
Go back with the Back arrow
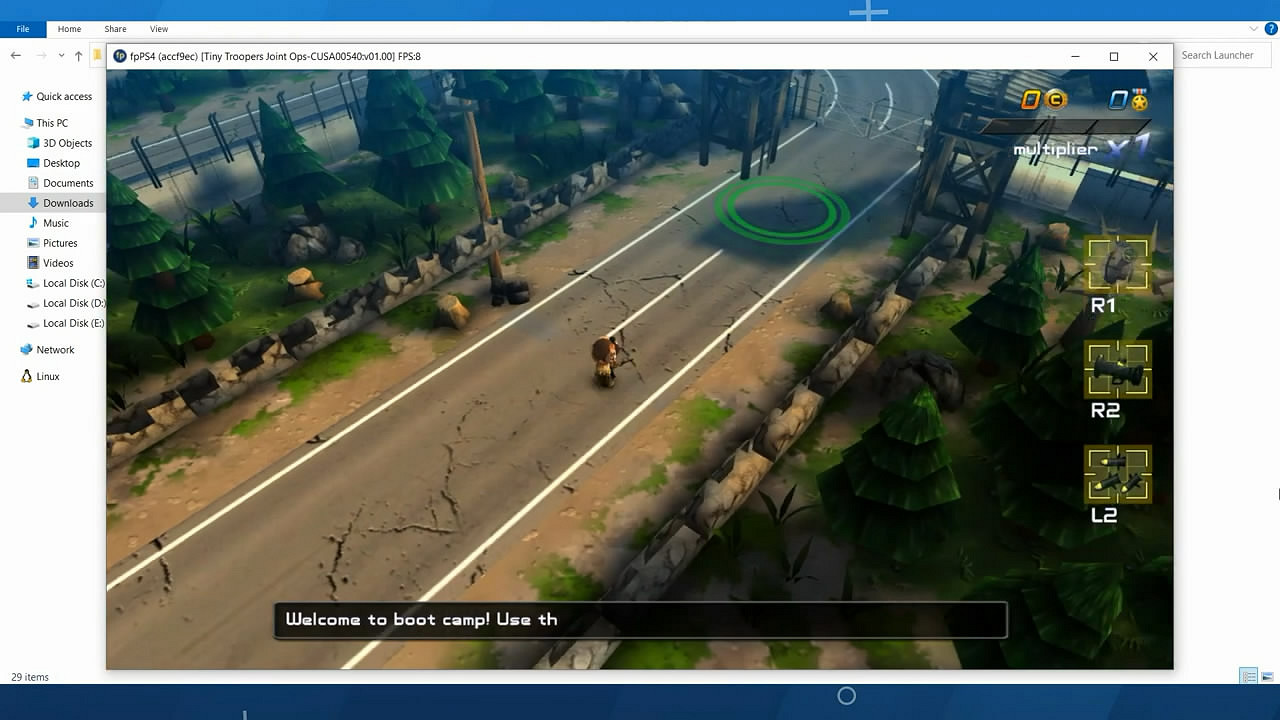click(16, 56)
